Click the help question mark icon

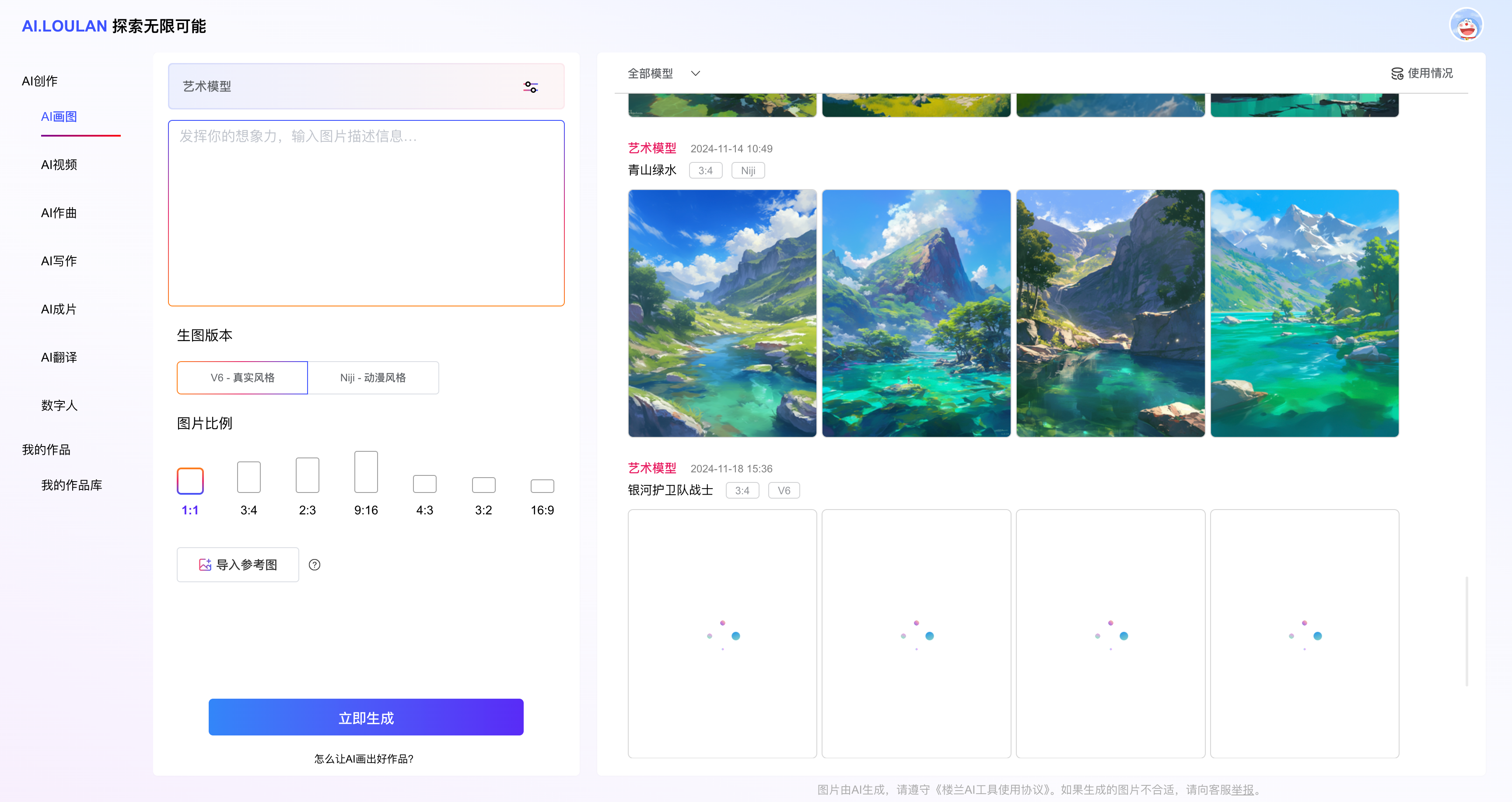pyautogui.click(x=315, y=565)
